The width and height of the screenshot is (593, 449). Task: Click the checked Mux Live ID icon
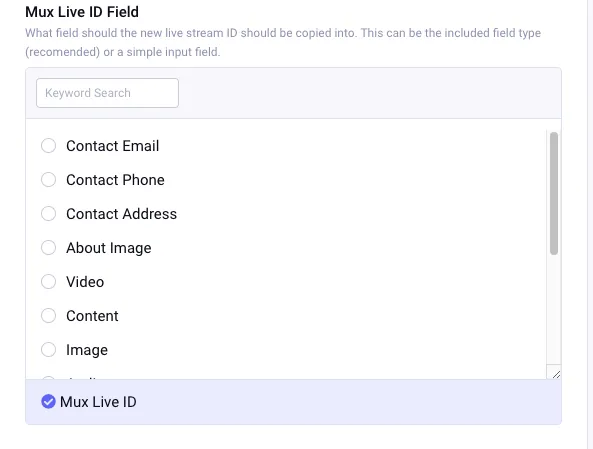48,402
